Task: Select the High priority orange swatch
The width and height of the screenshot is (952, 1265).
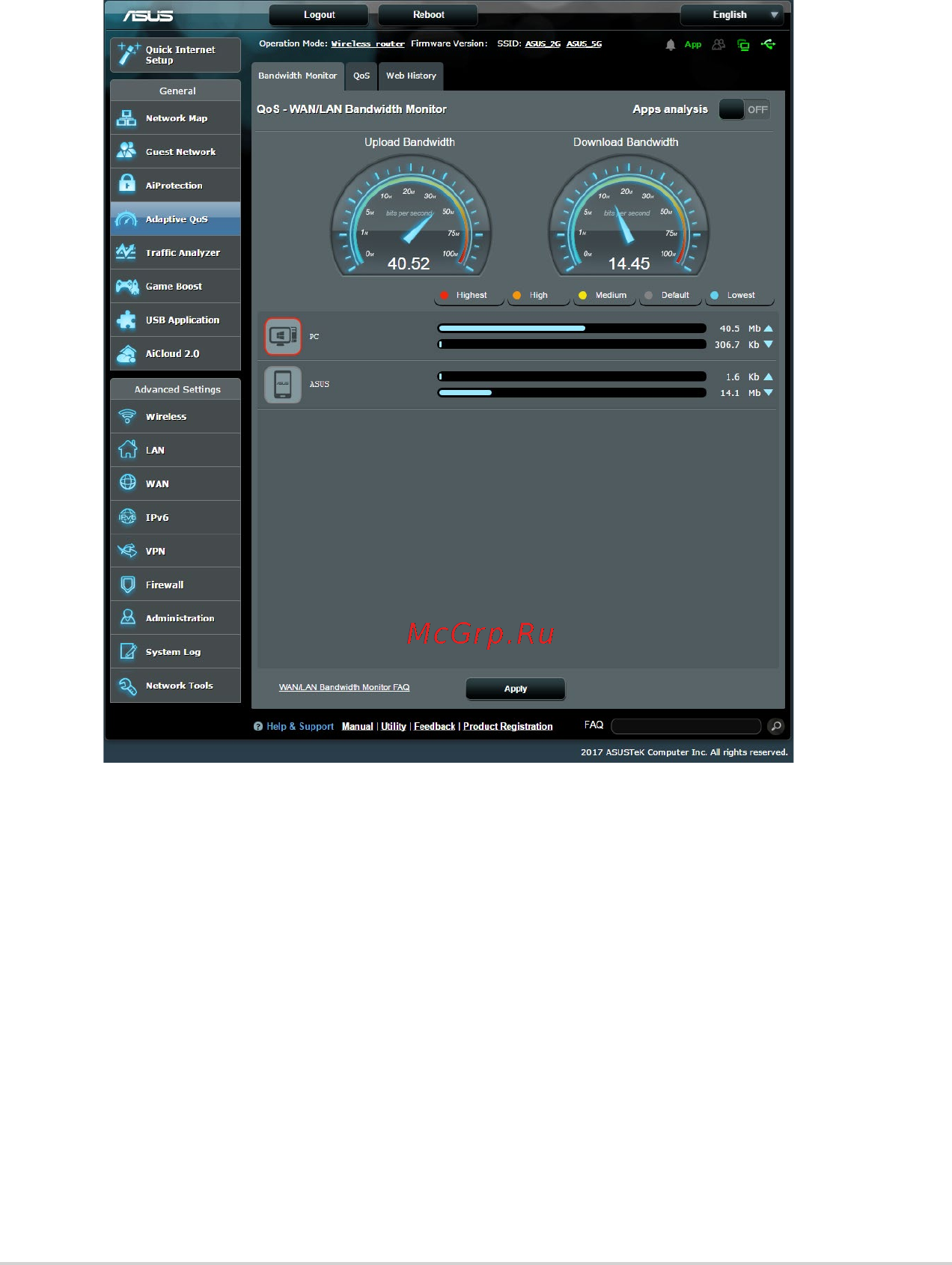Action: (x=516, y=295)
